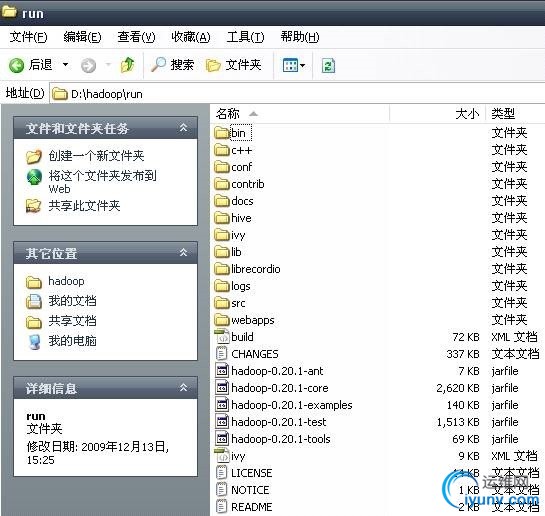Sort by the 大小 column header
Screen dimensions: 545x516
(x=437, y=113)
